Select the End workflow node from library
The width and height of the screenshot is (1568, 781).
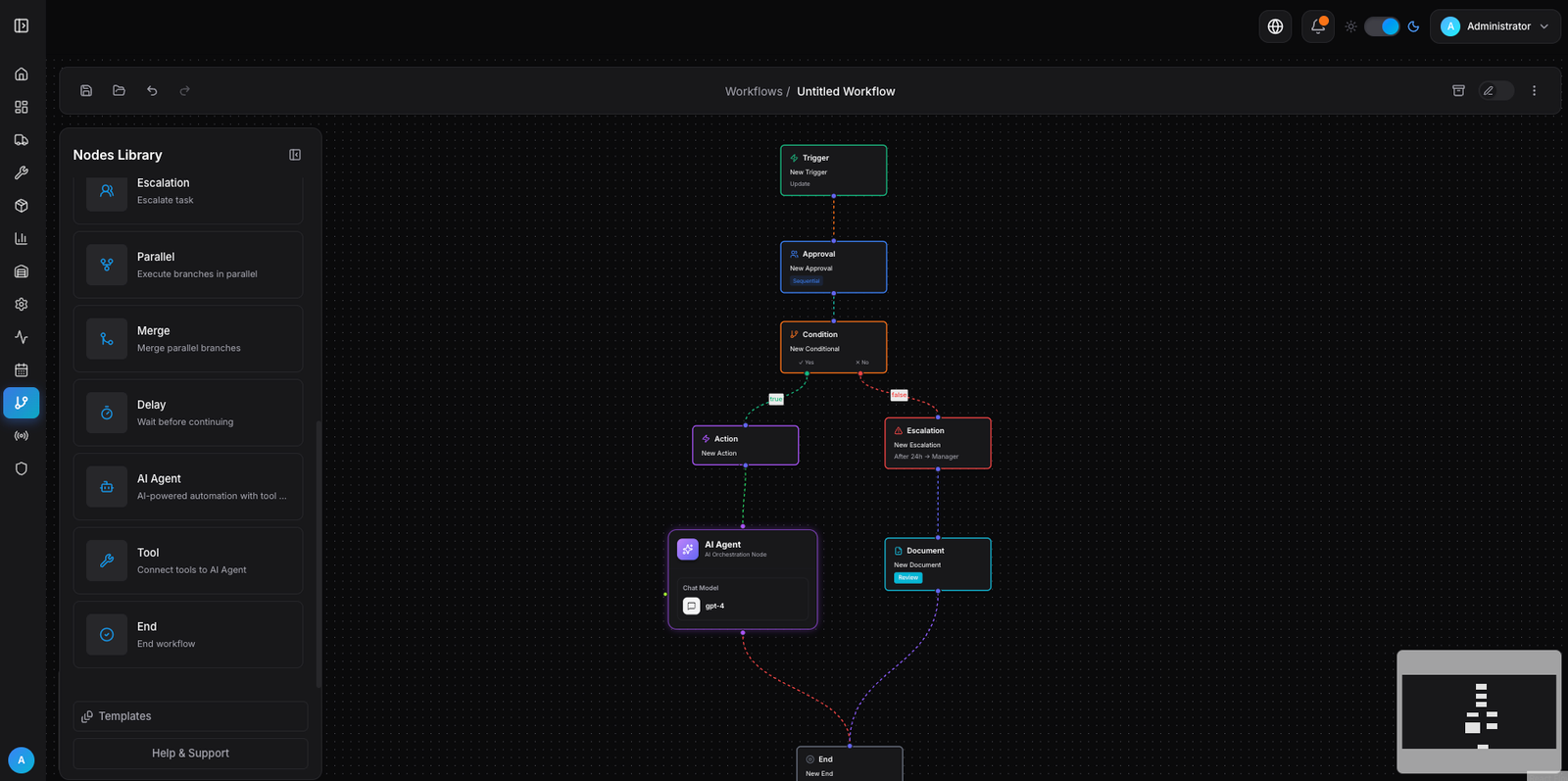[x=188, y=635]
